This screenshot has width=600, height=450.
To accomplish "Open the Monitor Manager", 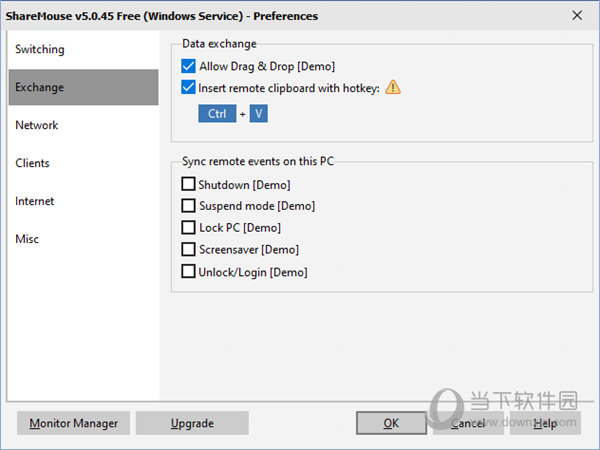I will 74,423.
